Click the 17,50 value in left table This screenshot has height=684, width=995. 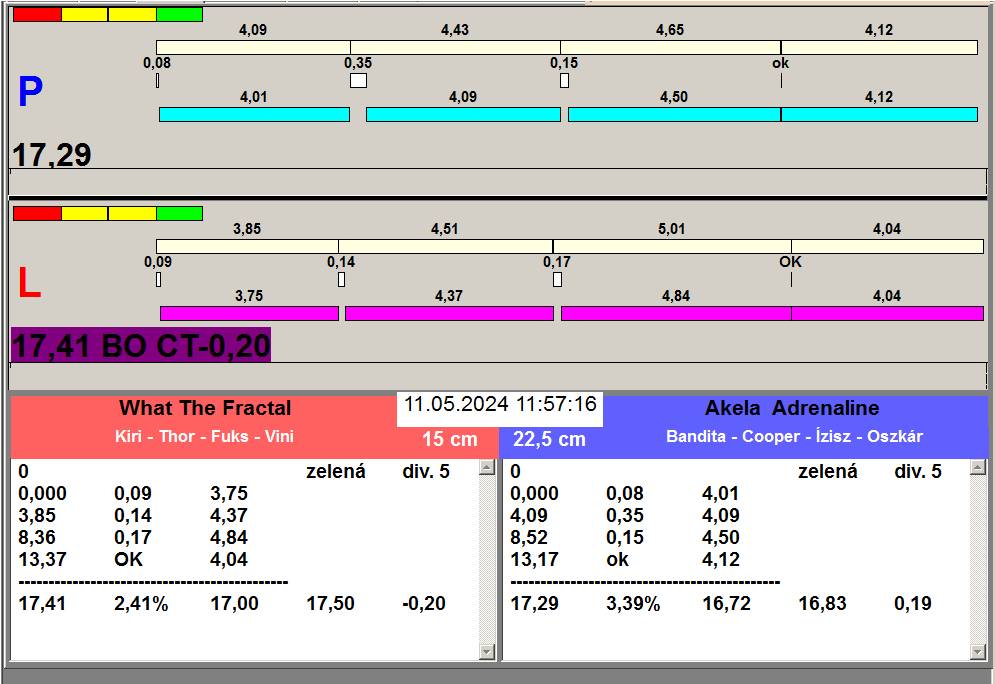pos(330,603)
